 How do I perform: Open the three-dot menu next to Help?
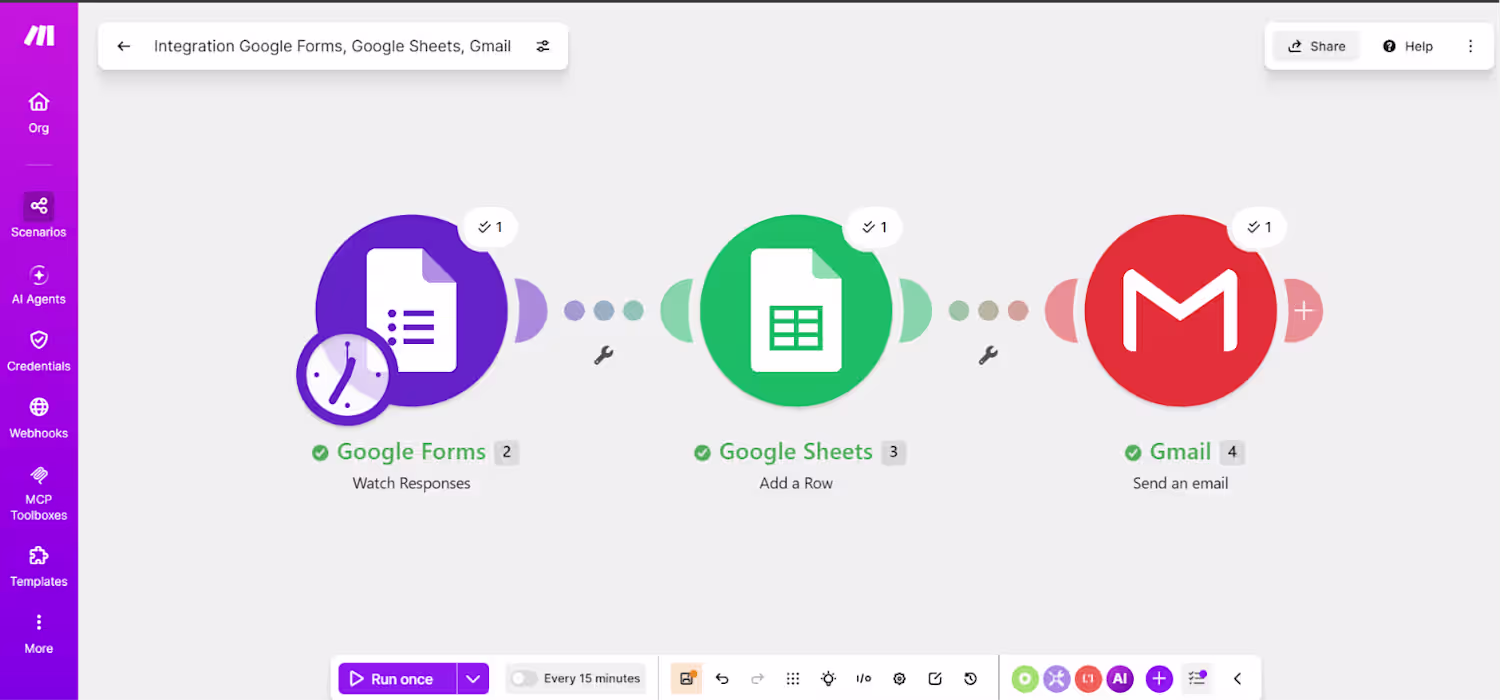pos(1470,46)
